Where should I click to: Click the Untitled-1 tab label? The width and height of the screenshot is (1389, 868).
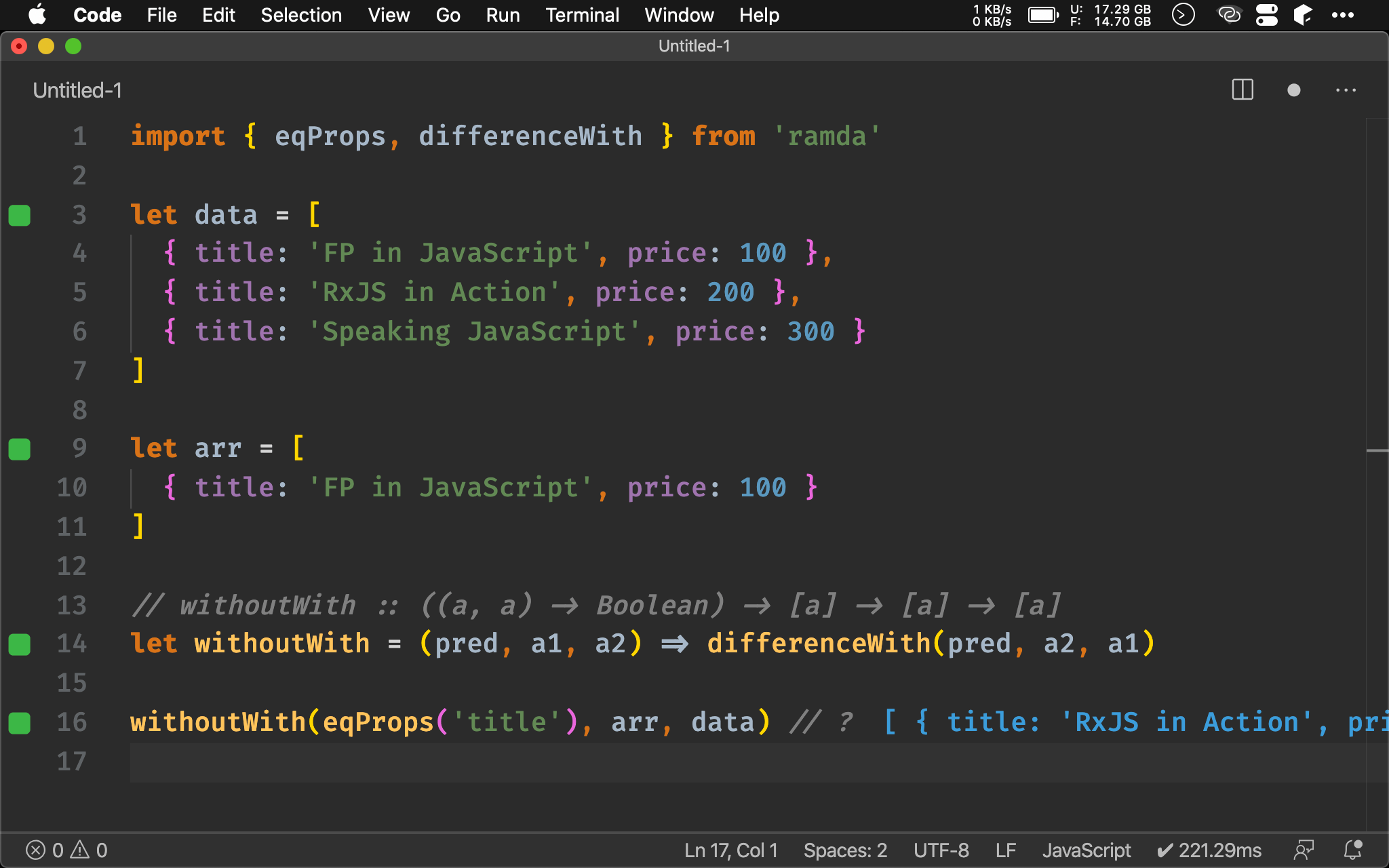coord(78,90)
